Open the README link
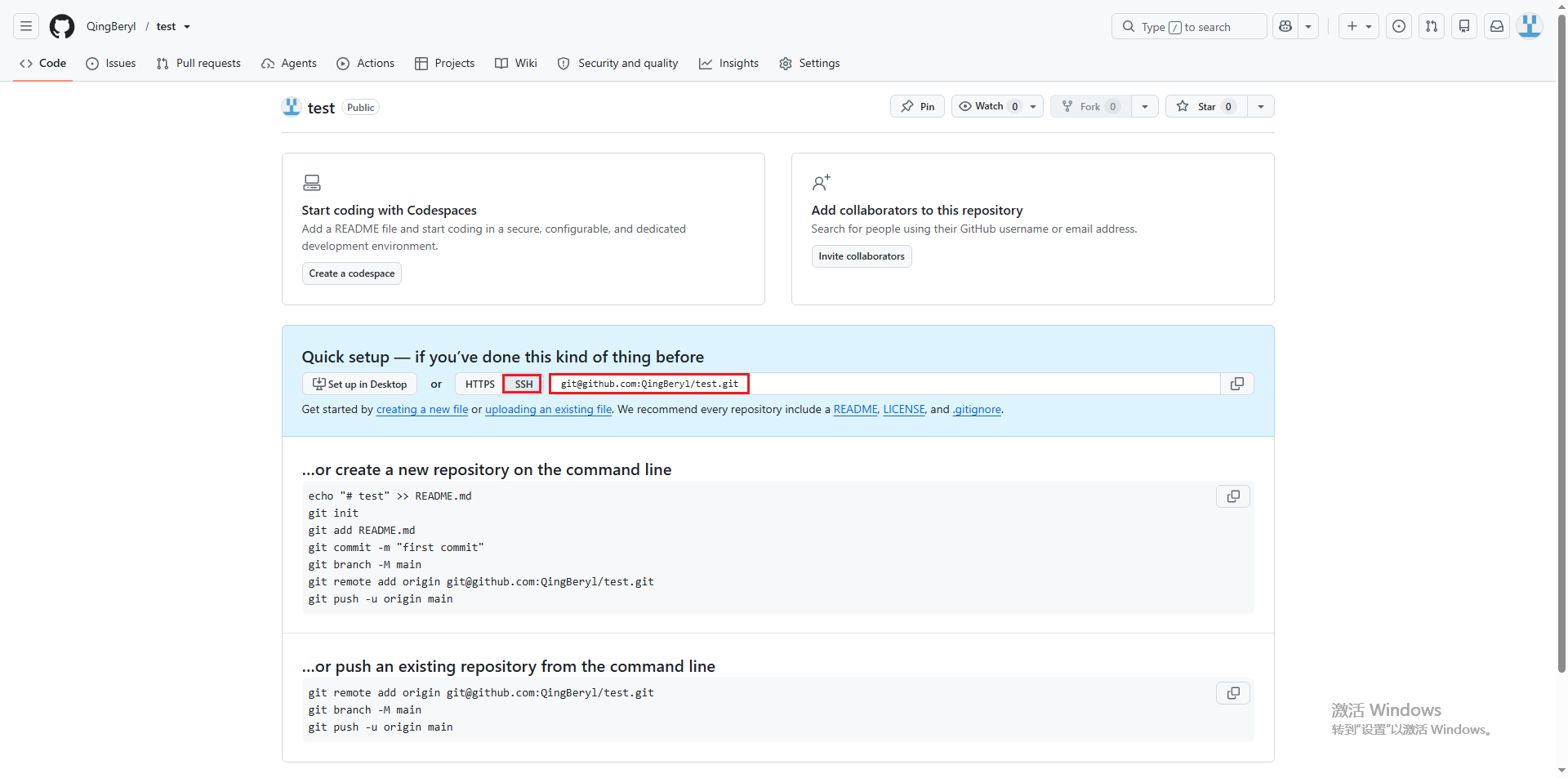The image size is (1568, 778). [x=856, y=409]
